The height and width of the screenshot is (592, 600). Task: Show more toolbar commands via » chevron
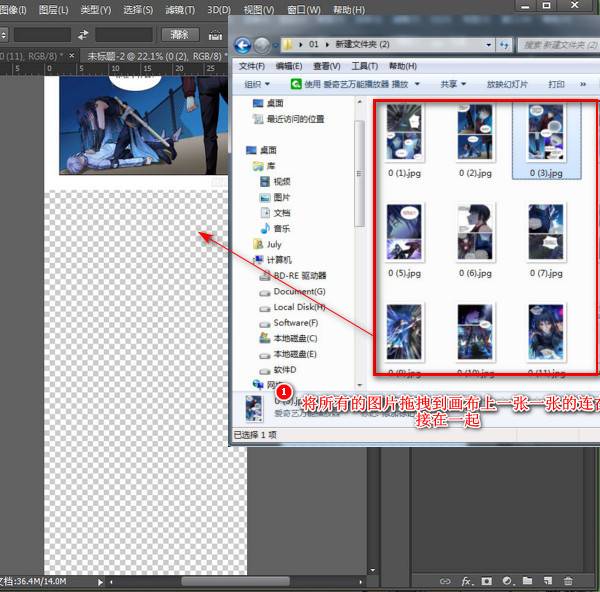[583, 84]
